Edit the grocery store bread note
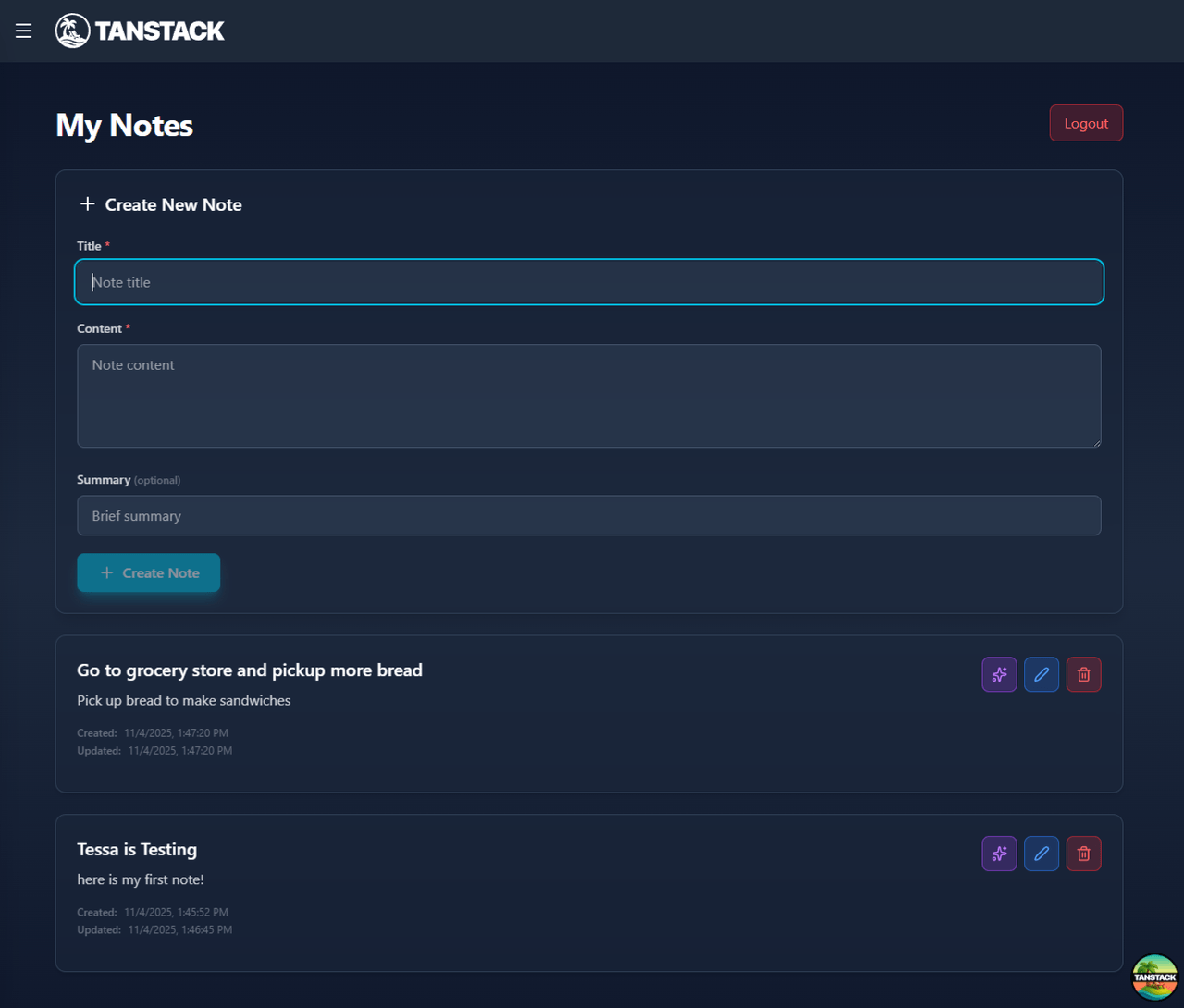 [x=1042, y=675]
